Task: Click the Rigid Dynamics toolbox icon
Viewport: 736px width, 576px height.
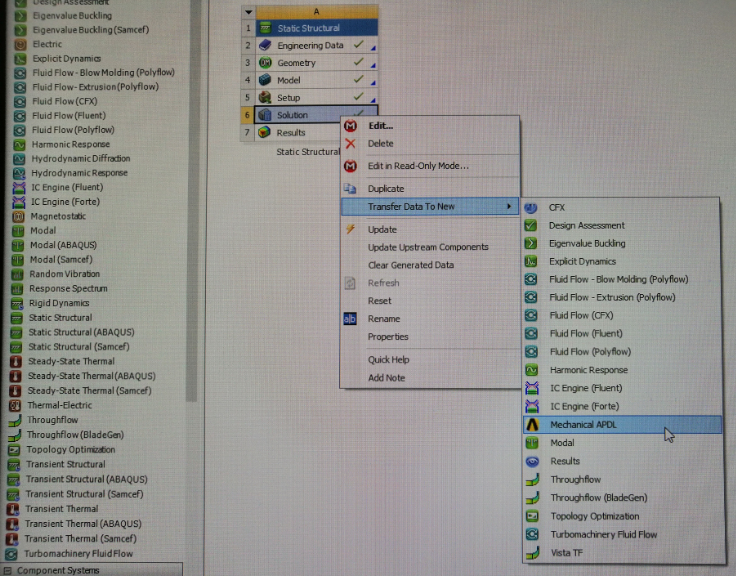Action: click(x=17, y=303)
